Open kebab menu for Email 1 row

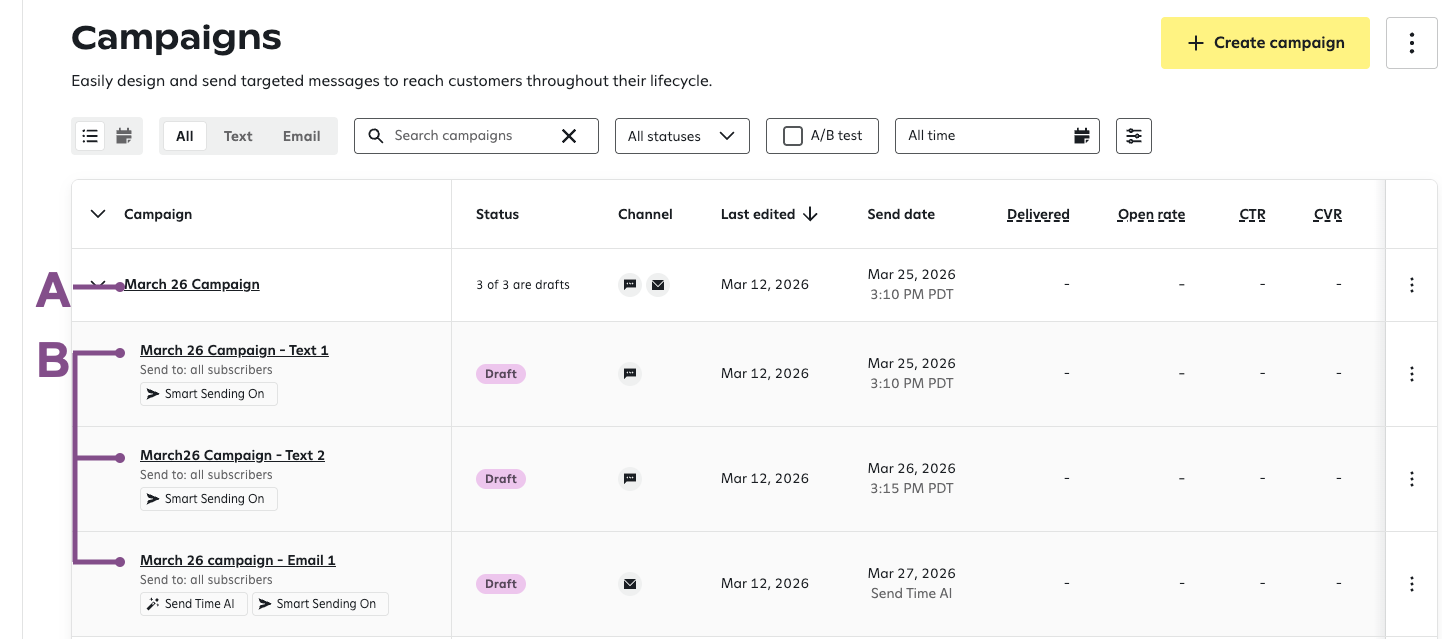pyautogui.click(x=1411, y=584)
